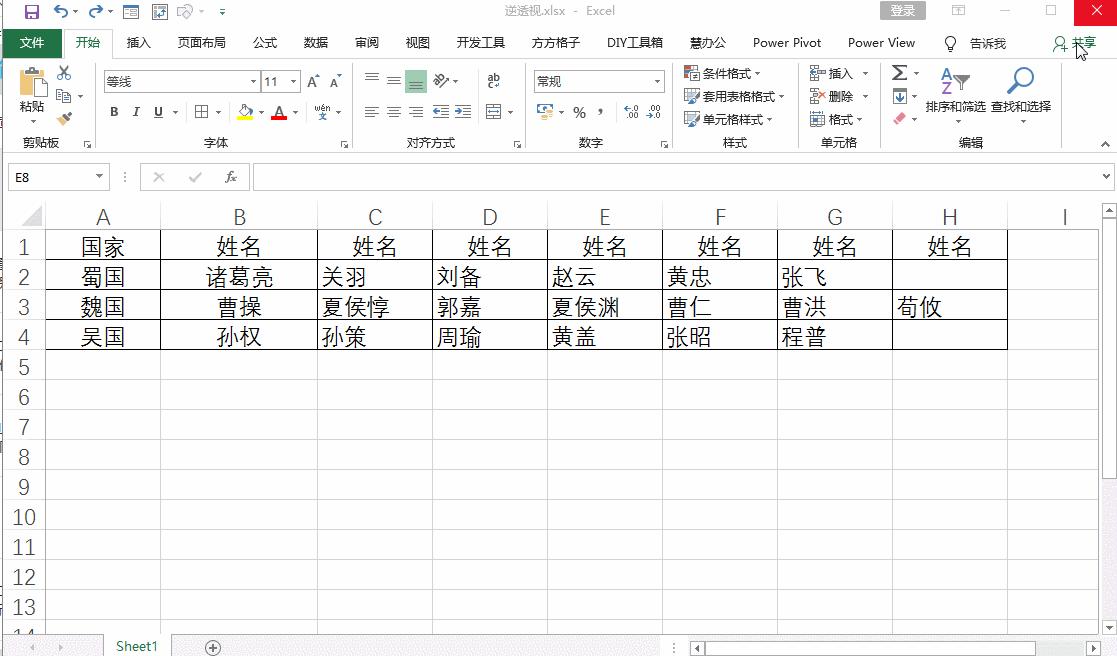Open the fill color dropdown arrow
Image resolution: width=1117 pixels, height=656 pixels.
(261, 113)
